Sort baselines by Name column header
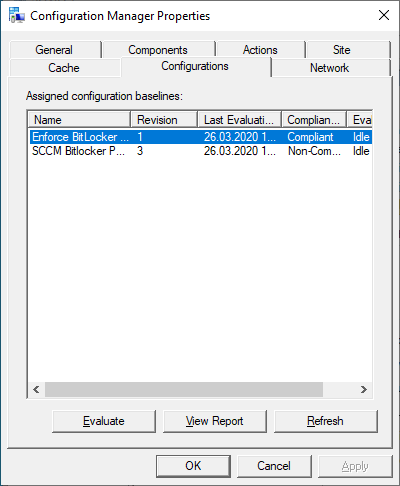The height and width of the screenshot is (486, 400). pos(79,120)
